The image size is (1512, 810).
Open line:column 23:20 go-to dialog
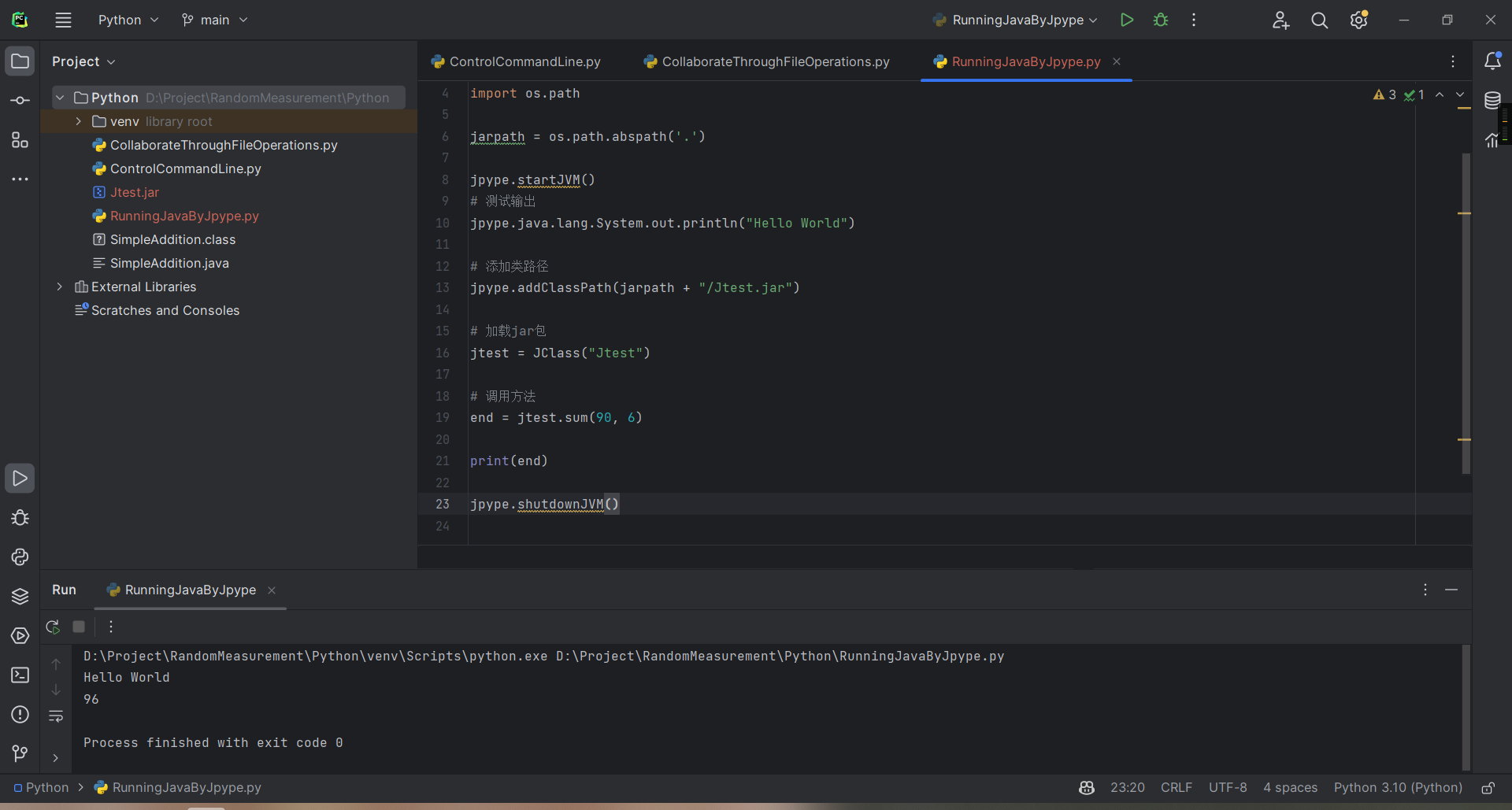pyautogui.click(x=1127, y=788)
